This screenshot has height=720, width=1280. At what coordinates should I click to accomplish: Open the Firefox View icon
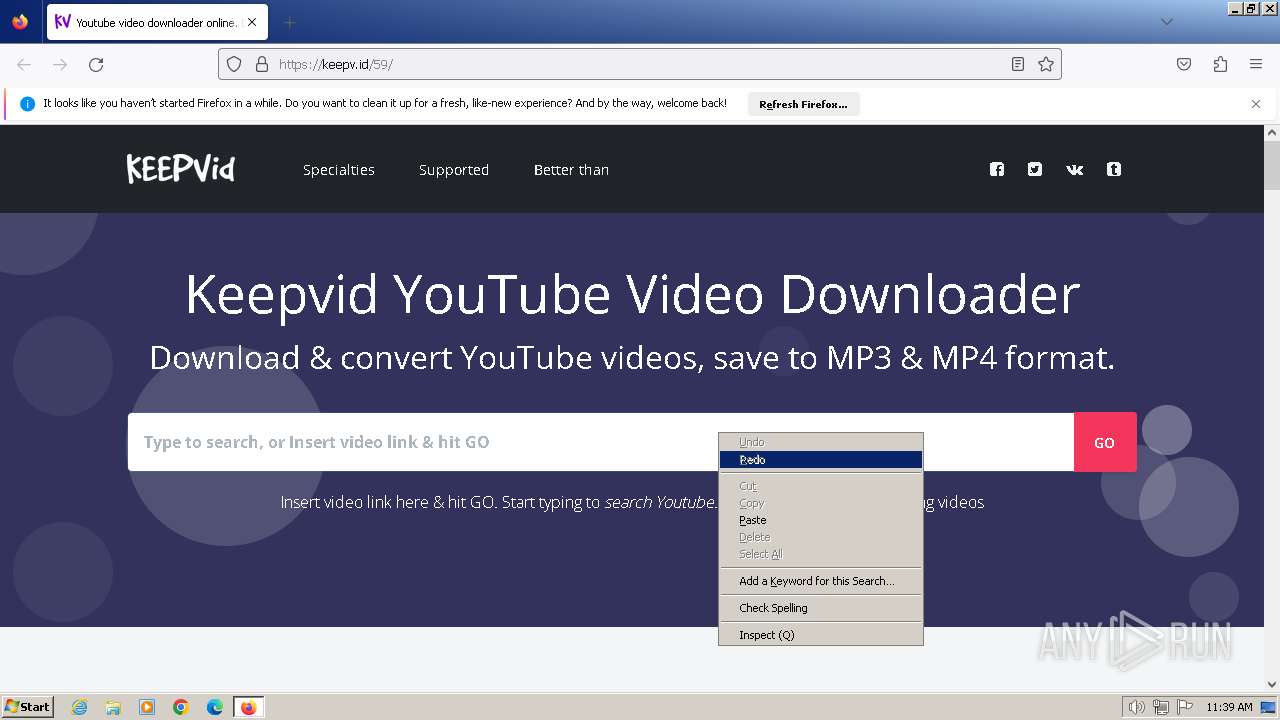[x=20, y=22]
